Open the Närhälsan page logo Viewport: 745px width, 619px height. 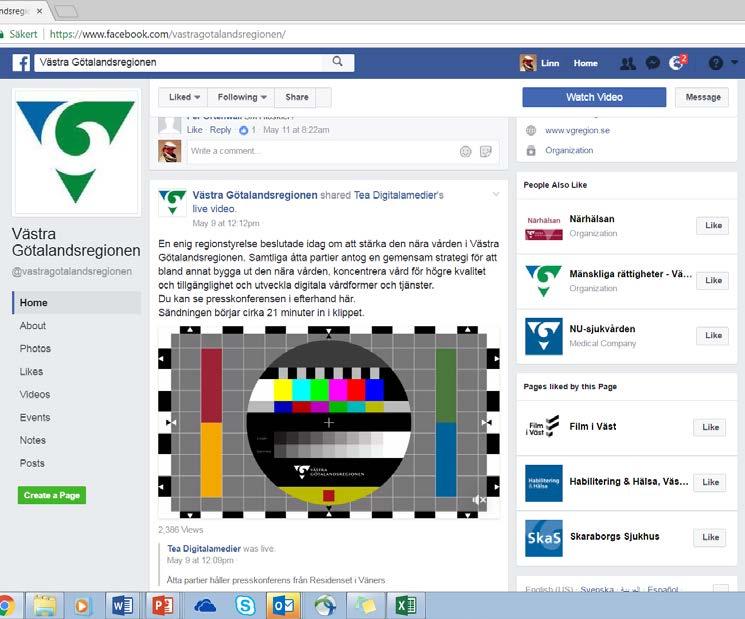(x=544, y=226)
